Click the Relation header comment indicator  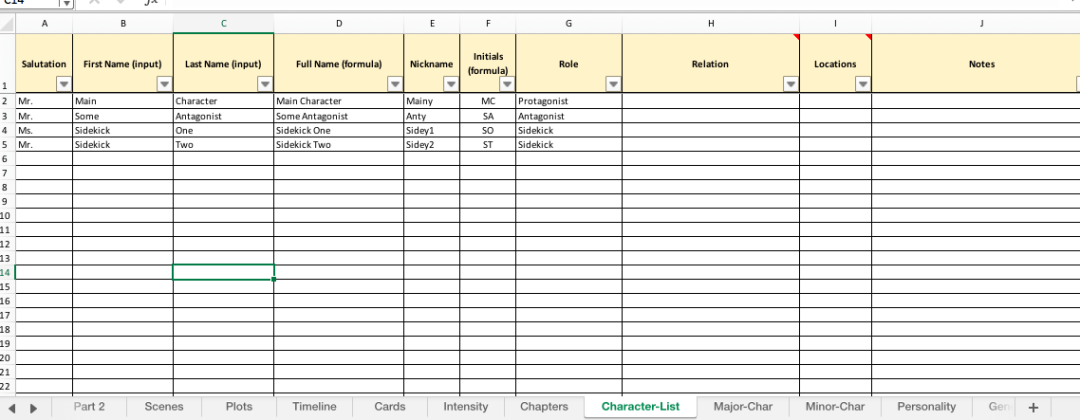[796, 36]
